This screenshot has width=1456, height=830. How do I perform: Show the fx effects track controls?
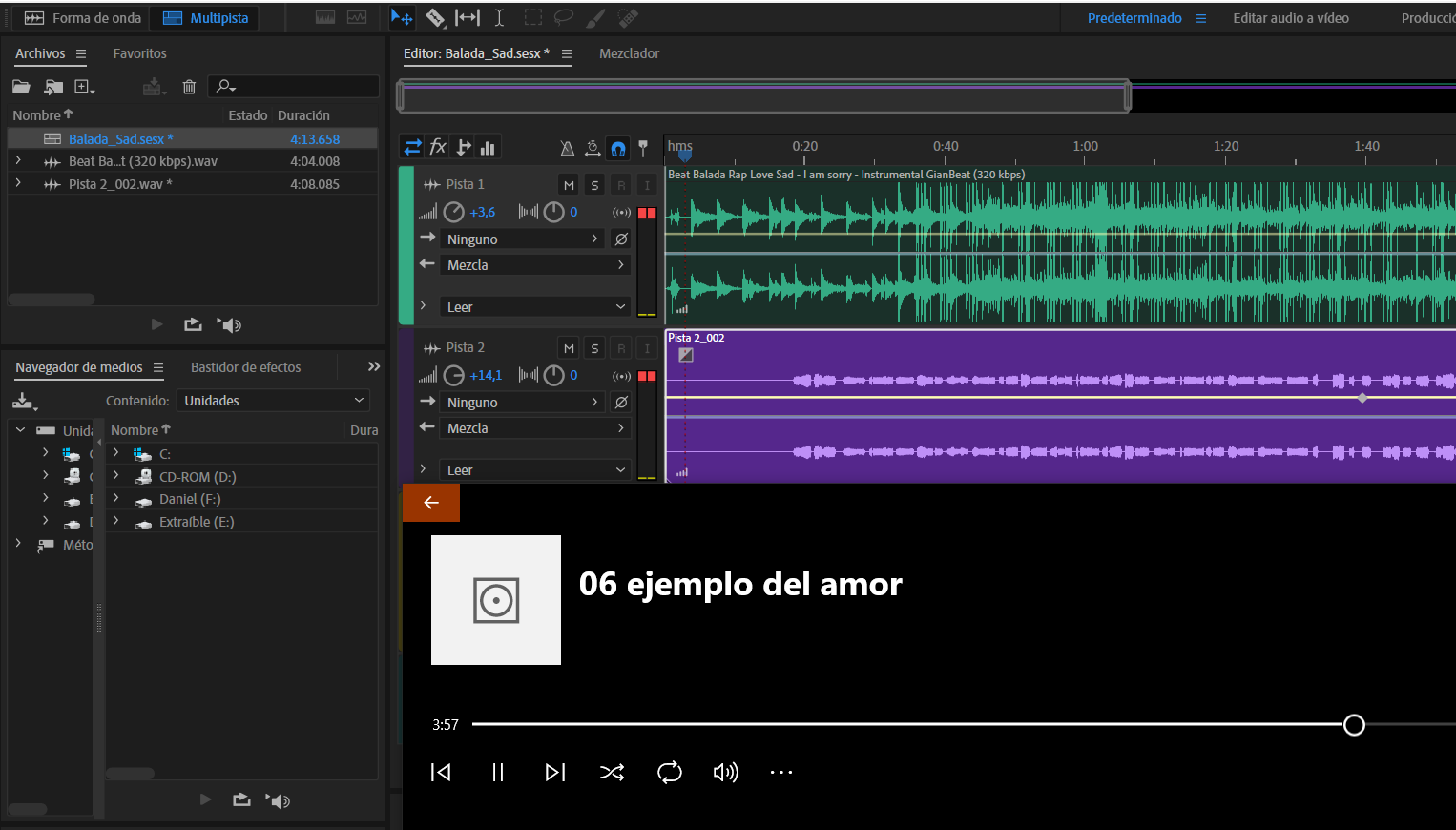(x=438, y=147)
